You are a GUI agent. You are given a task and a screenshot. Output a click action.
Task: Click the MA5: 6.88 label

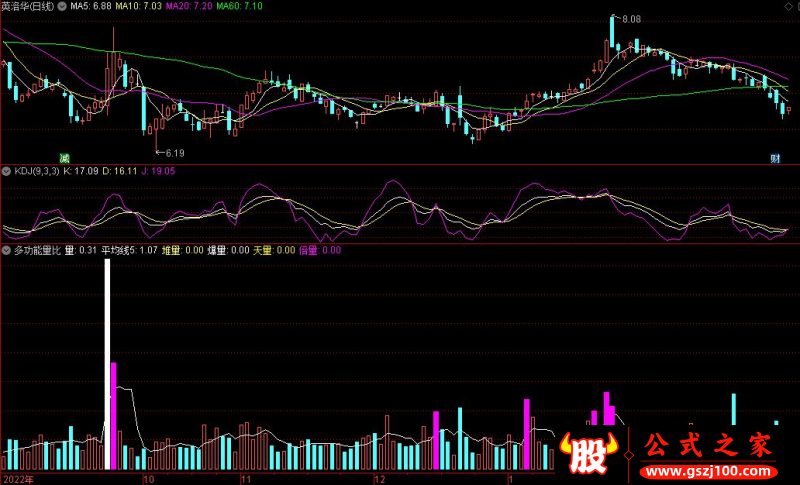pos(91,6)
